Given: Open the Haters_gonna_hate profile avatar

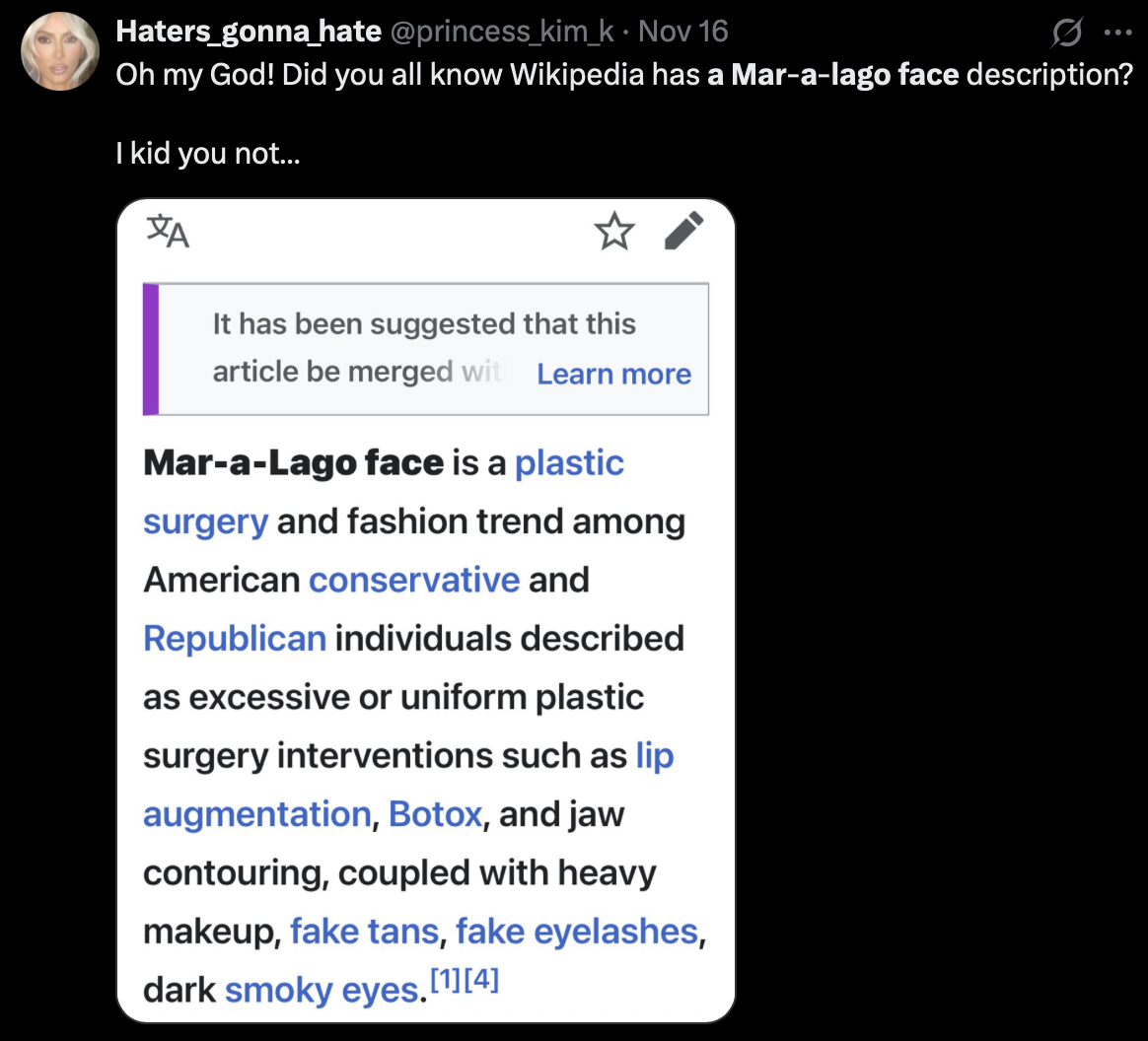Looking at the screenshot, I should click(x=60, y=51).
